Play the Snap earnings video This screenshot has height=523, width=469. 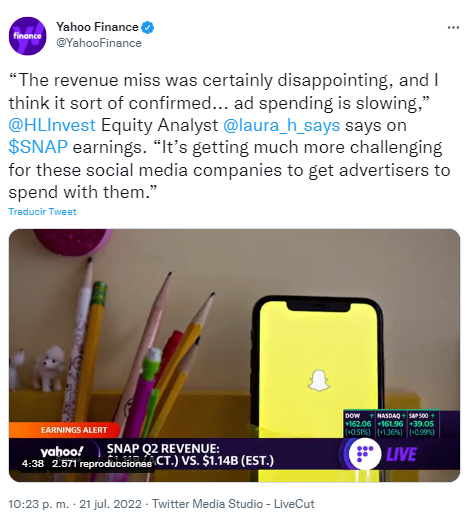(234, 355)
